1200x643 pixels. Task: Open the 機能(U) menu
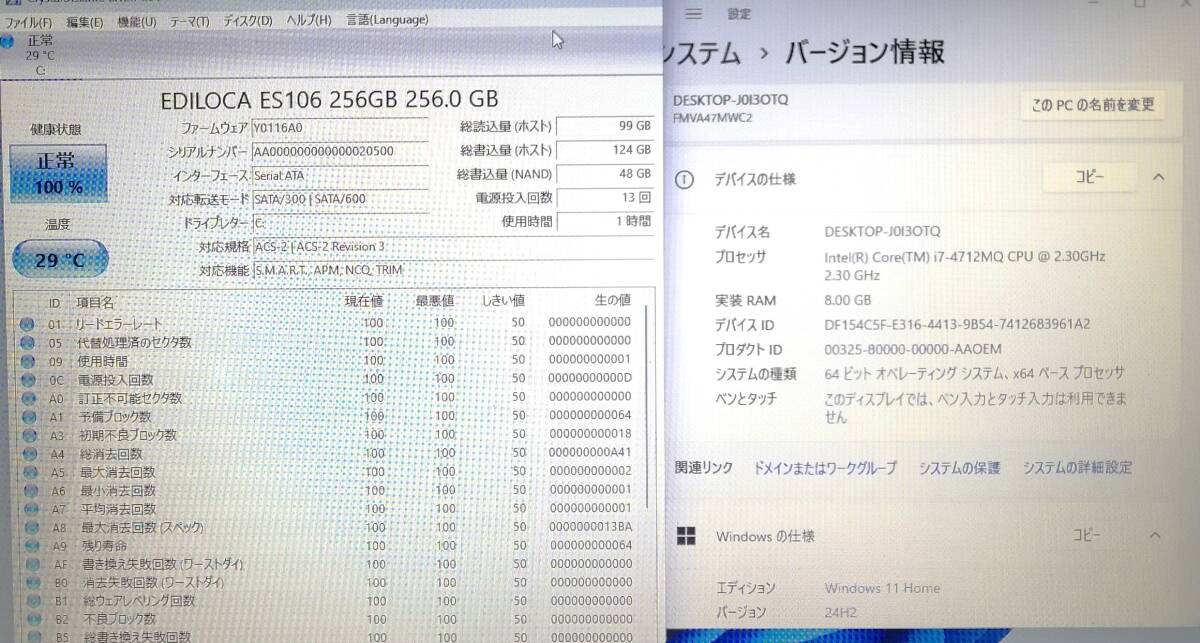pyautogui.click(x=138, y=21)
